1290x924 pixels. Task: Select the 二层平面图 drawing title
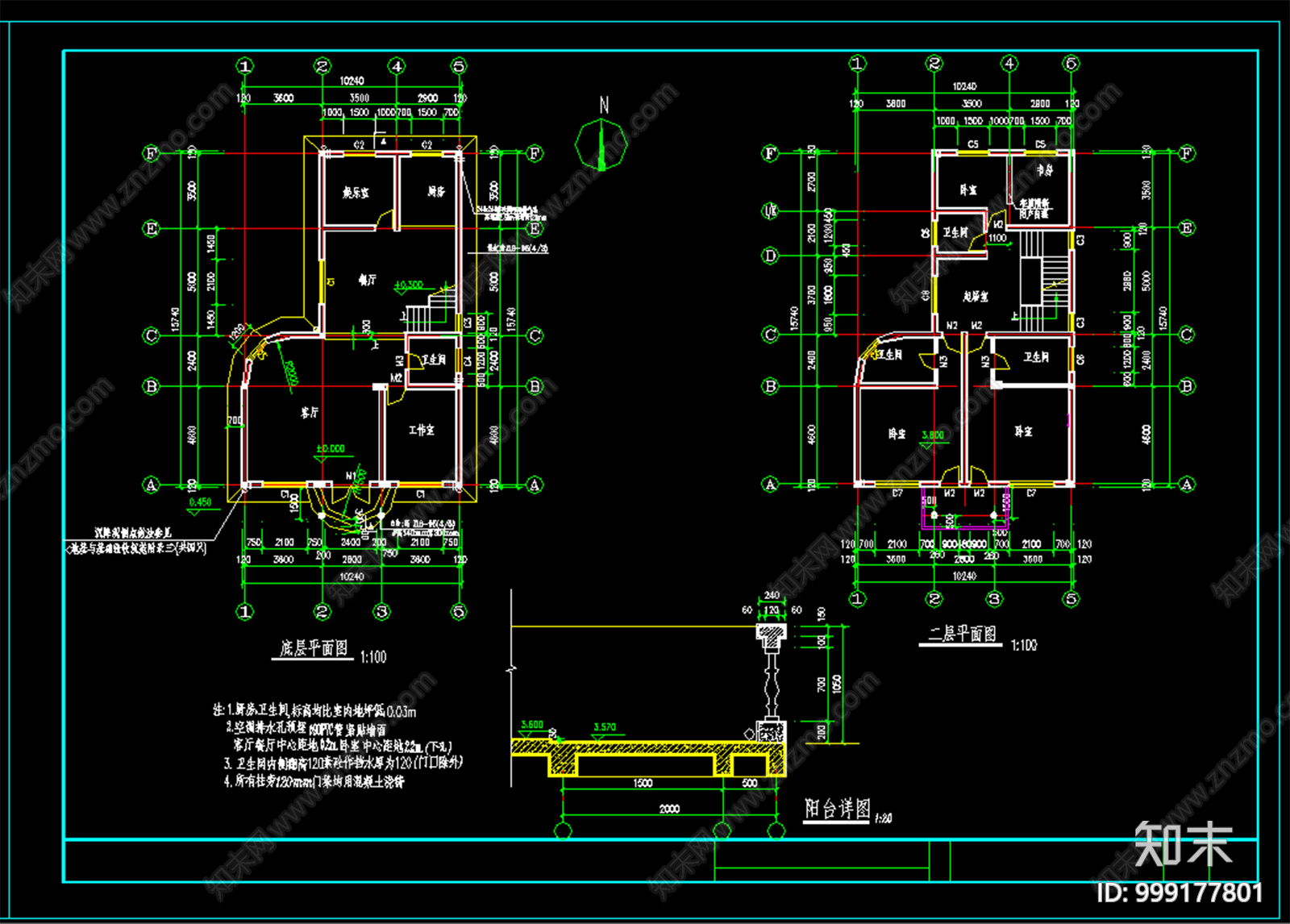[x=962, y=634]
